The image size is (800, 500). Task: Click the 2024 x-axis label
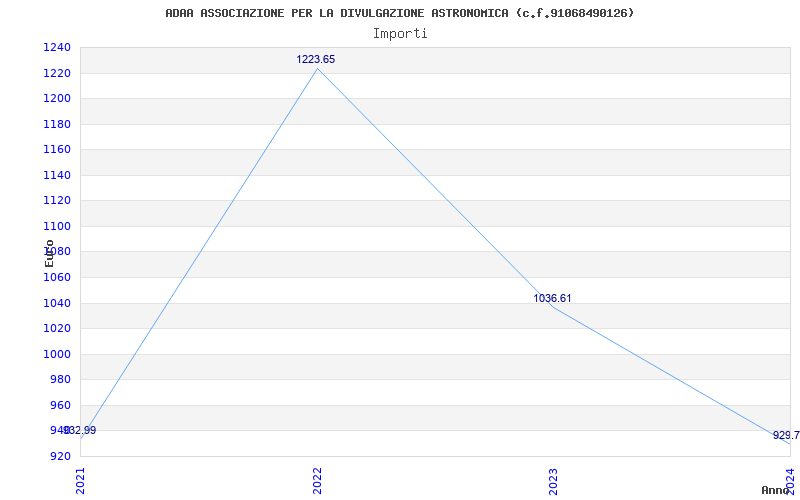click(x=790, y=481)
